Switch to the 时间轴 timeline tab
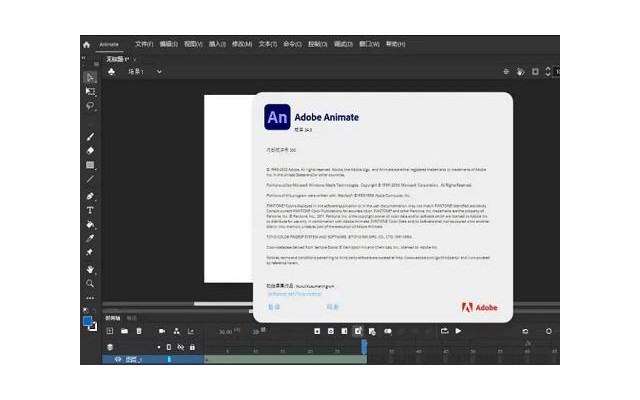 click(x=113, y=318)
